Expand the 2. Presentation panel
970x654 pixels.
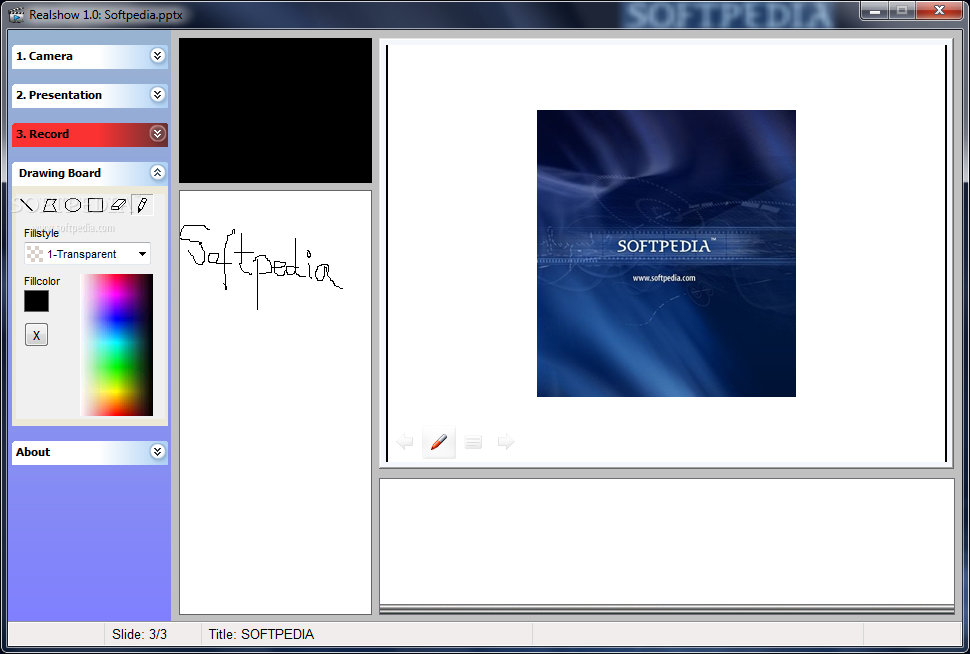90,95
